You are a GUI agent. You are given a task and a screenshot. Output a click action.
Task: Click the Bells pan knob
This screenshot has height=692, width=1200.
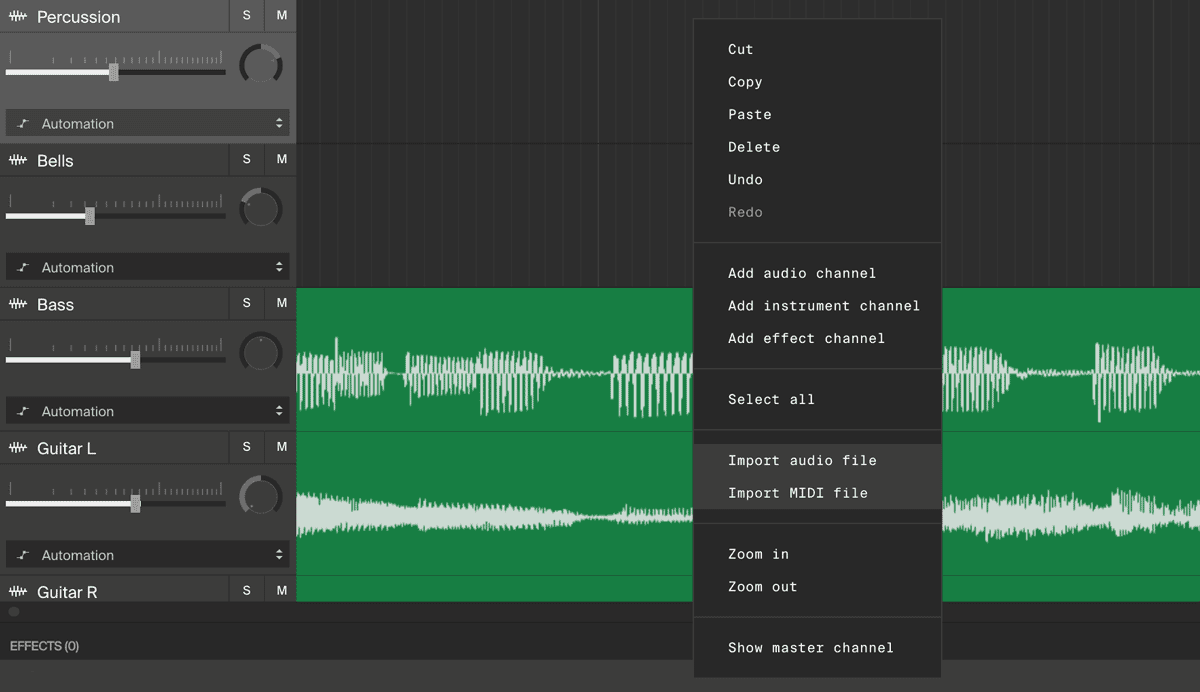pos(261,209)
